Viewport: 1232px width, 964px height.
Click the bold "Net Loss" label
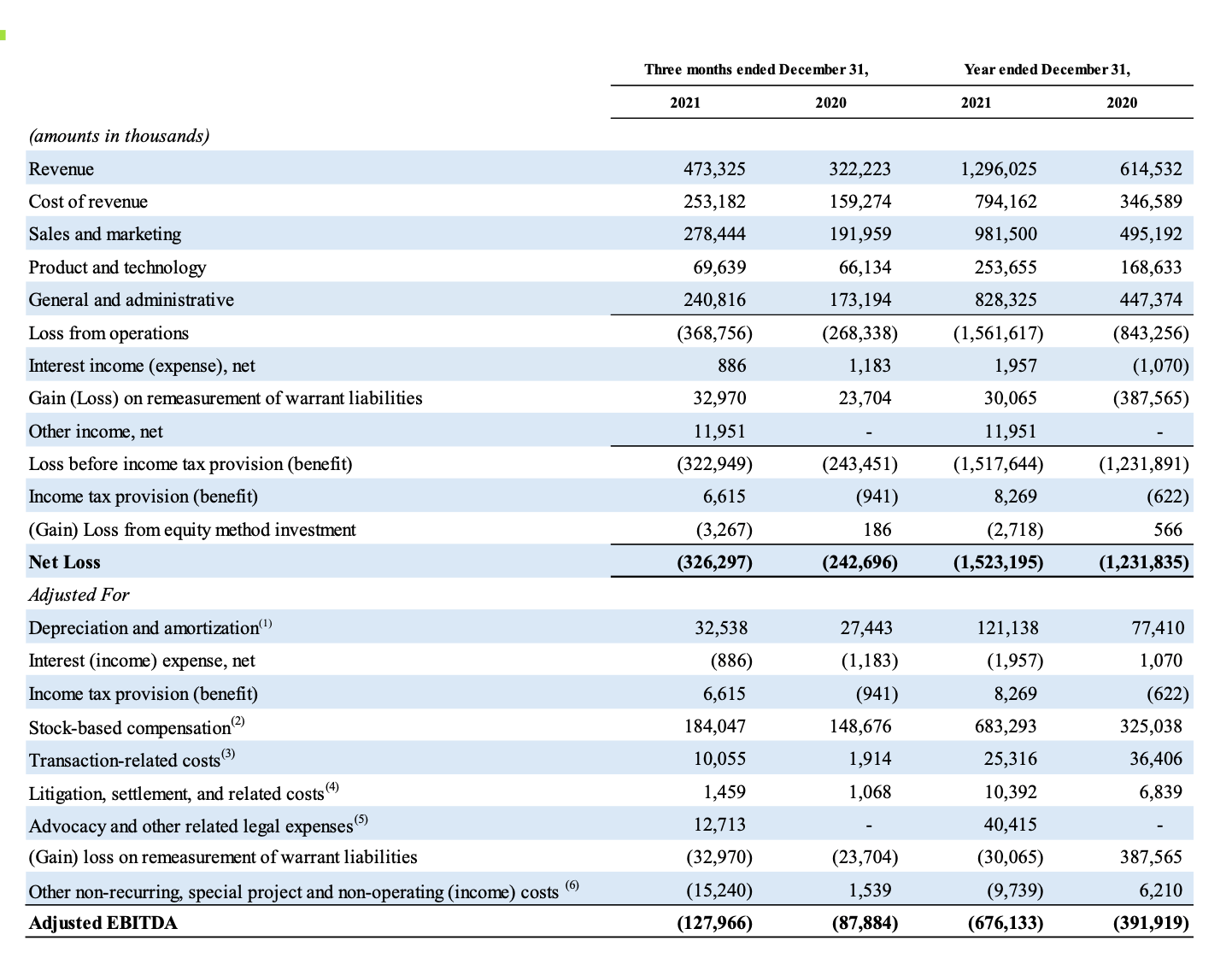pos(65,562)
